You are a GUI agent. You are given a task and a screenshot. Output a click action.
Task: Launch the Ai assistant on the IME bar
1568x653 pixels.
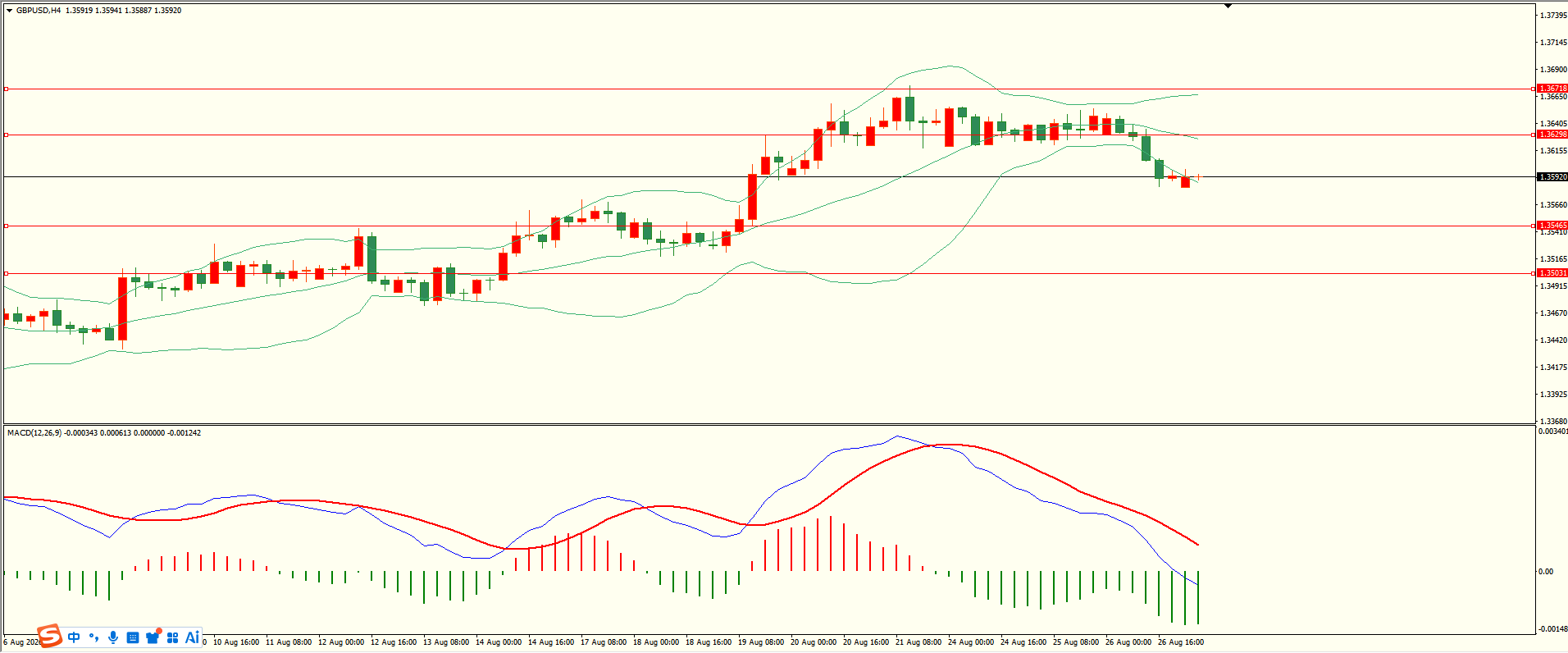coord(192,637)
